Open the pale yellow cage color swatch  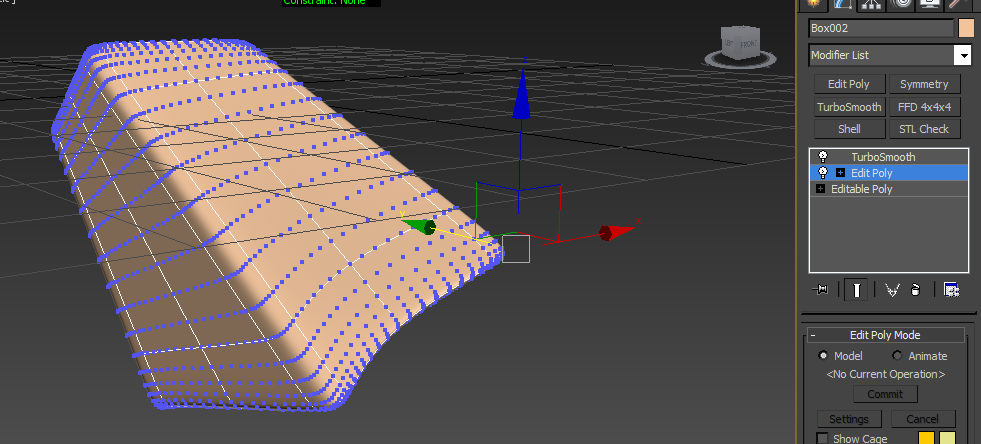coord(947,438)
